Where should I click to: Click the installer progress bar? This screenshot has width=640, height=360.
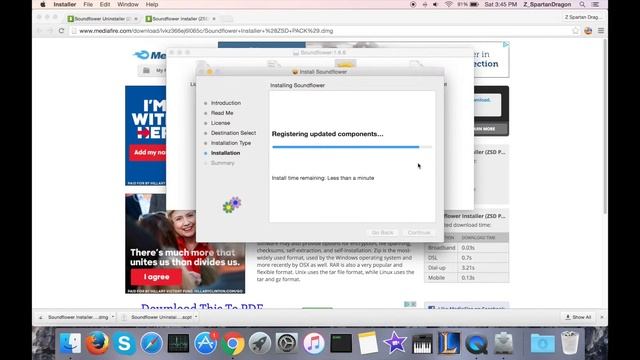pos(352,147)
